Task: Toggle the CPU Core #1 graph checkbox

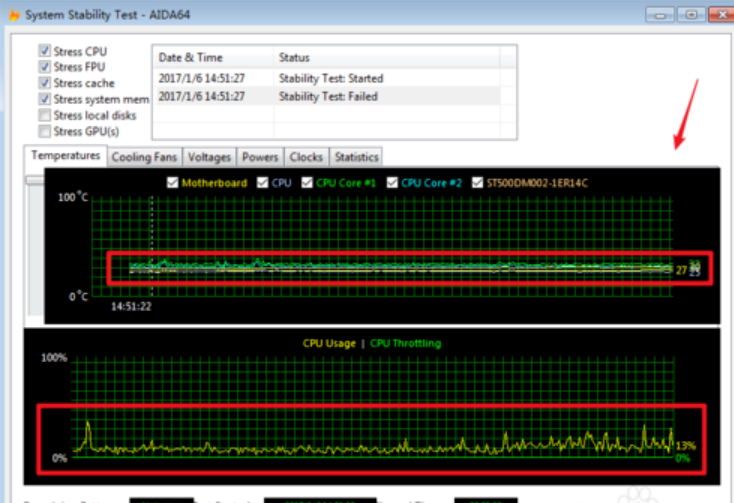Action: (x=308, y=183)
